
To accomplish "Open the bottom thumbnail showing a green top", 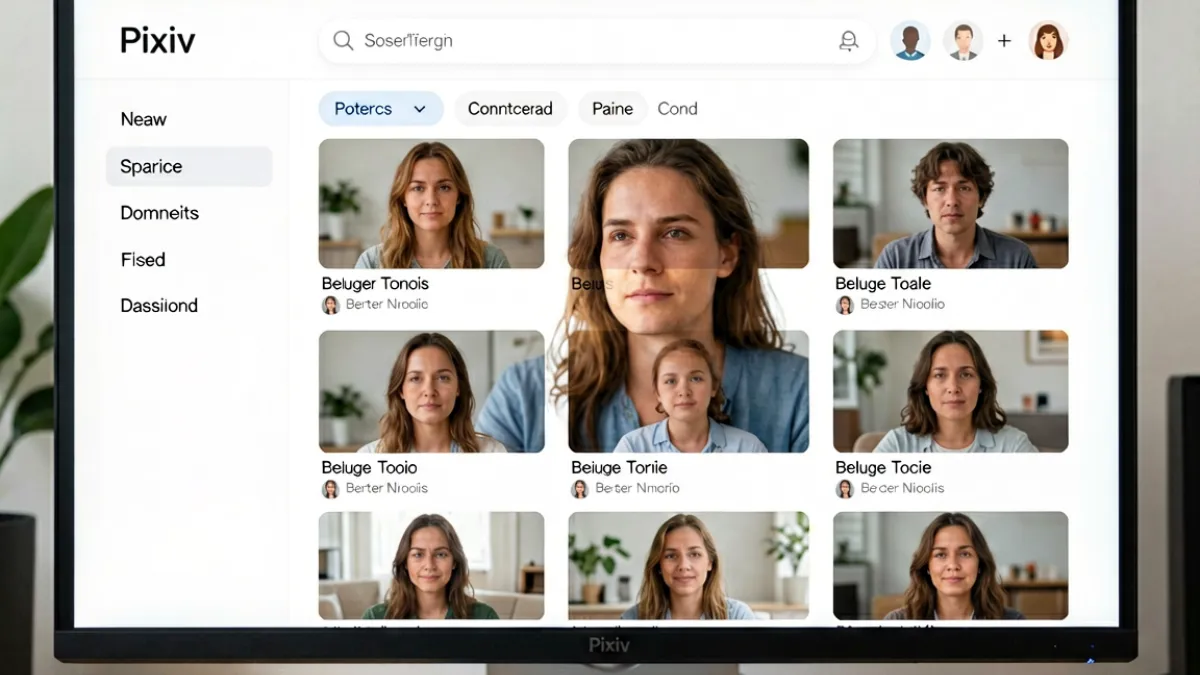I will click(431, 566).
